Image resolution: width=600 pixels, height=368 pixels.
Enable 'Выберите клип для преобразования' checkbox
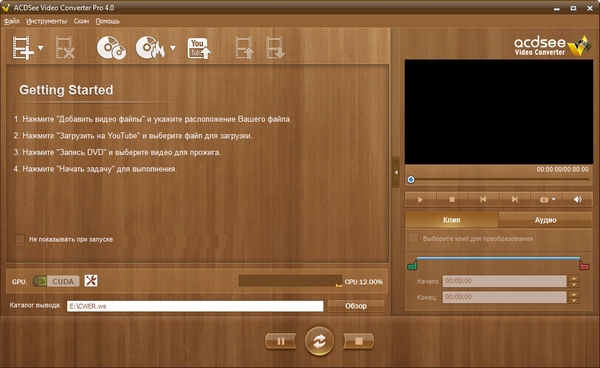(413, 238)
